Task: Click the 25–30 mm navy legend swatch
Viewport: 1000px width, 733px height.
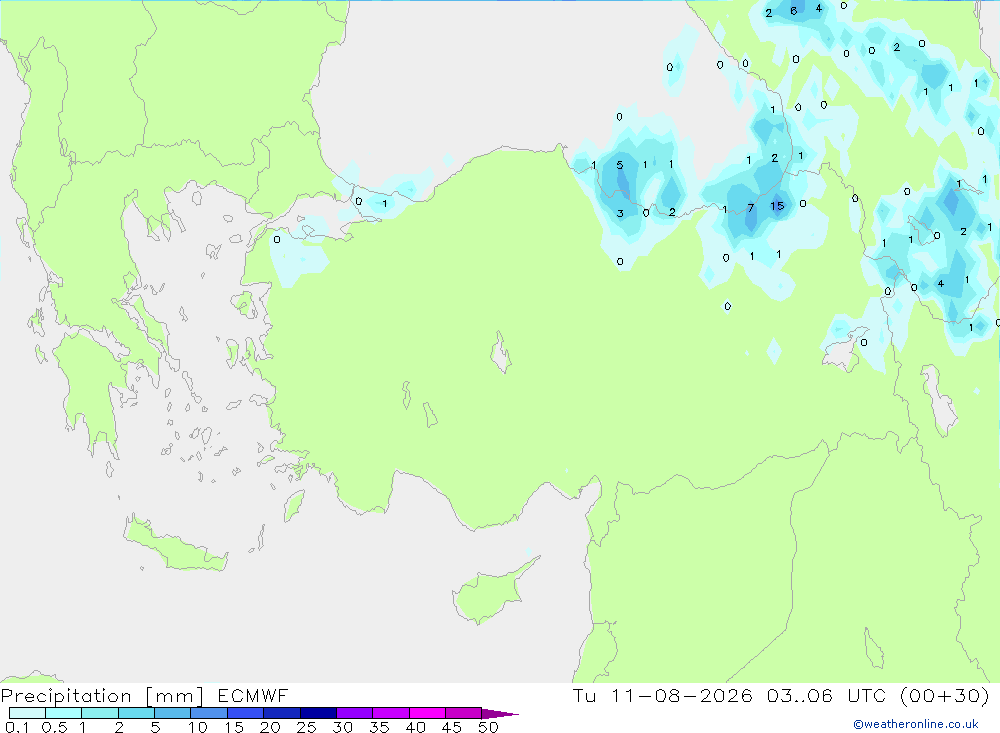Action: point(318,713)
